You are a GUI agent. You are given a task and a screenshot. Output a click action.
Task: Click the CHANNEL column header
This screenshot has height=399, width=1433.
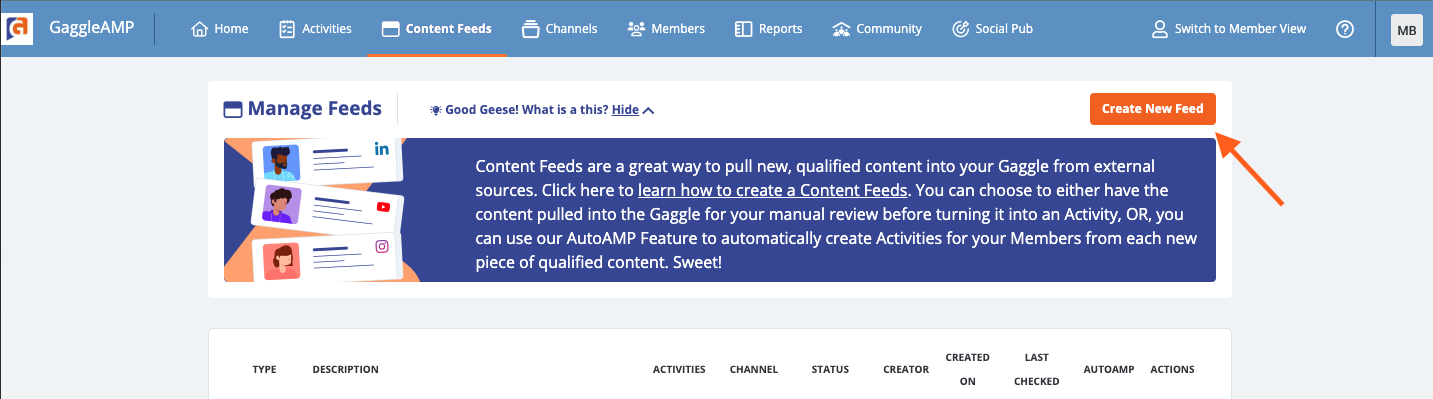[754, 369]
